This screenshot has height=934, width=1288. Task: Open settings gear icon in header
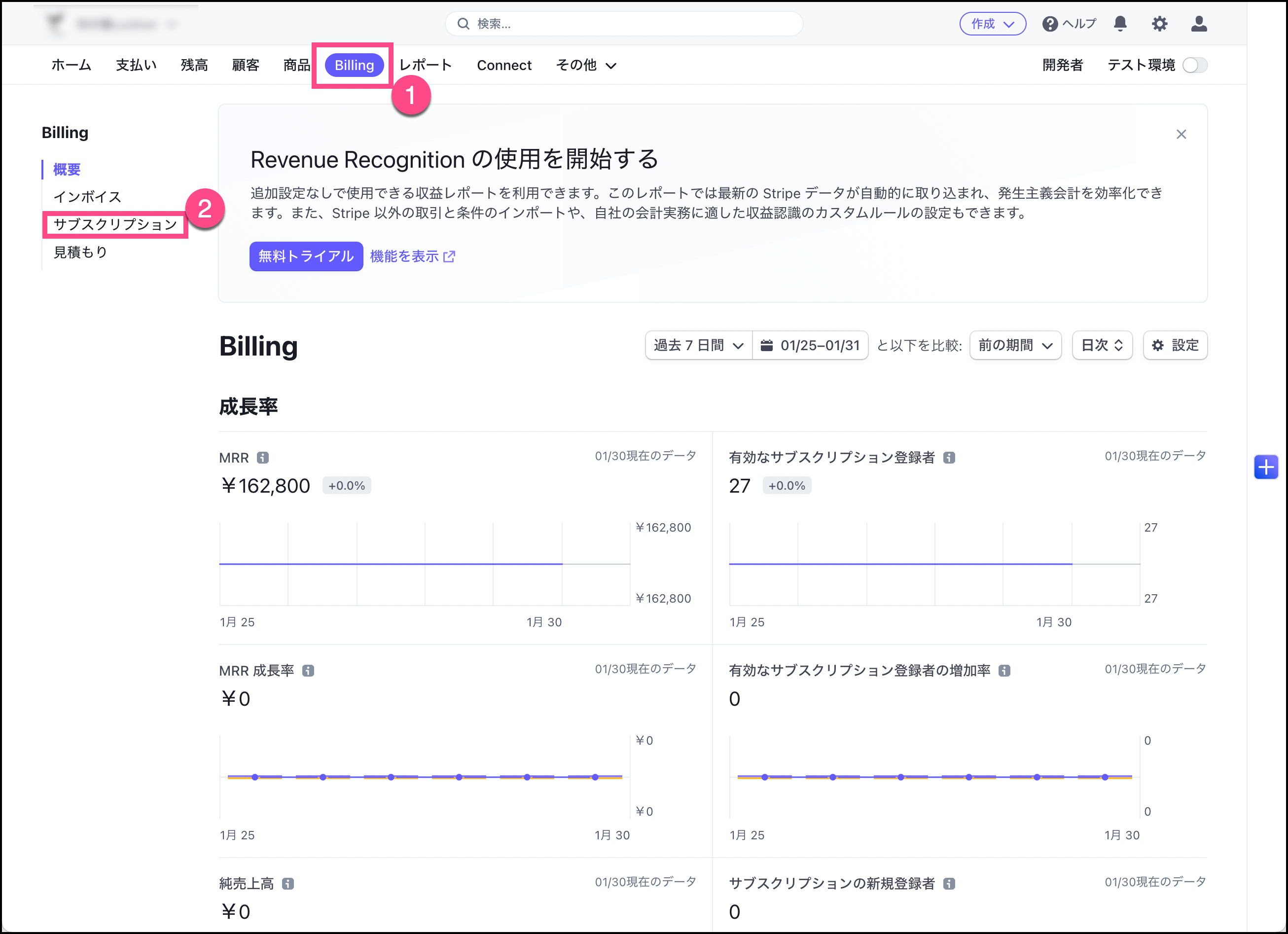(x=1159, y=23)
